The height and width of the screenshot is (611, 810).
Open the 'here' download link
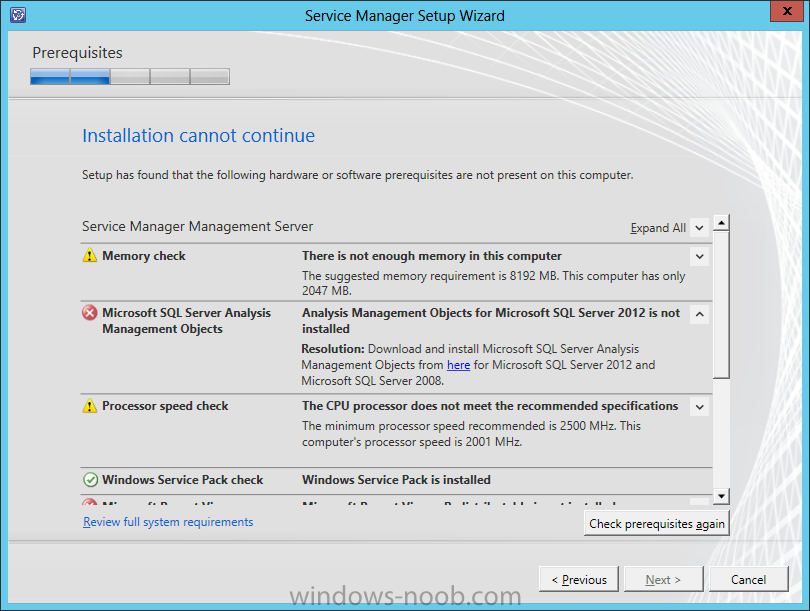(458, 365)
